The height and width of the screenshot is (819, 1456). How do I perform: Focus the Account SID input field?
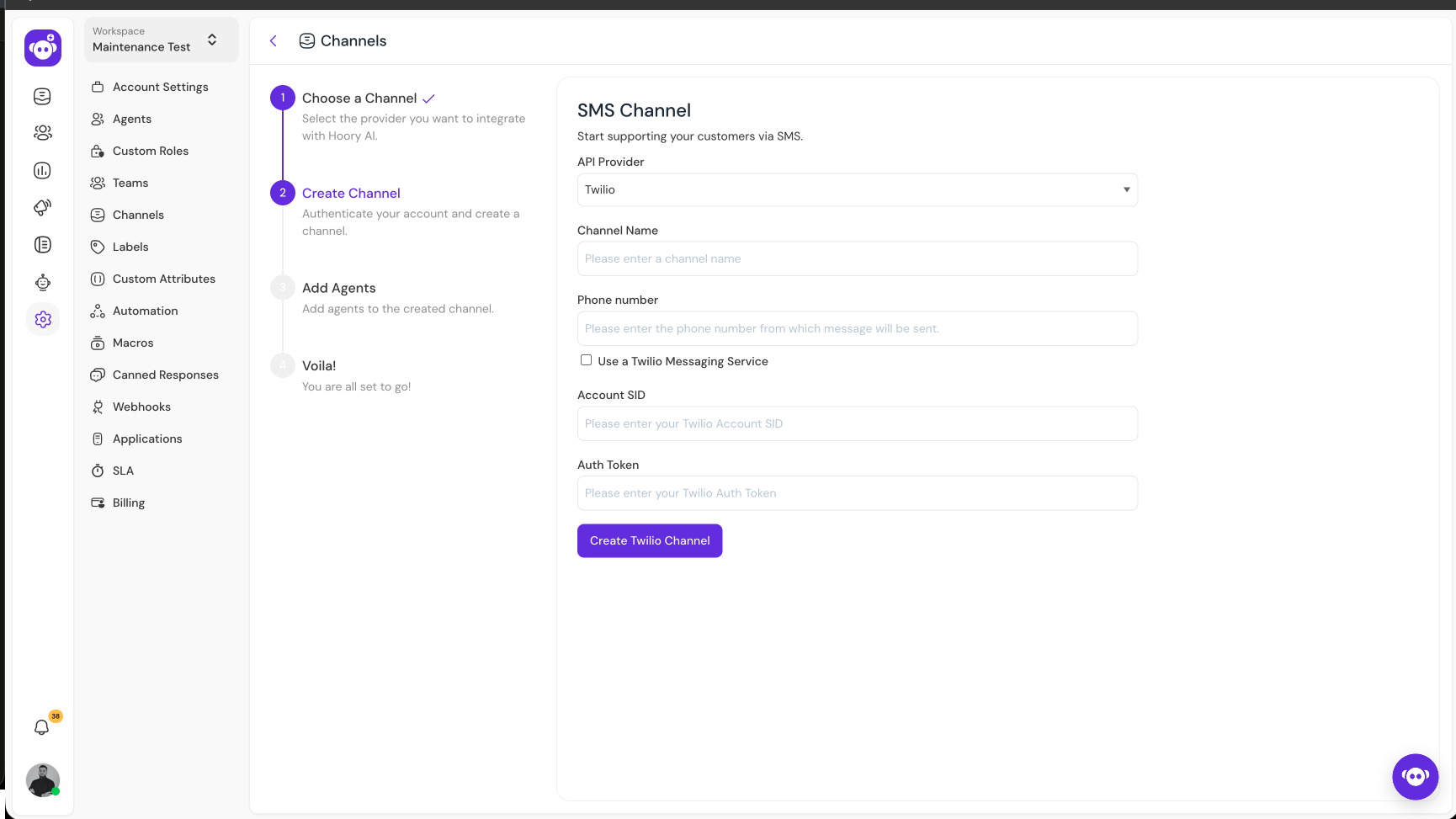pyautogui.click(x=857, y=423)
